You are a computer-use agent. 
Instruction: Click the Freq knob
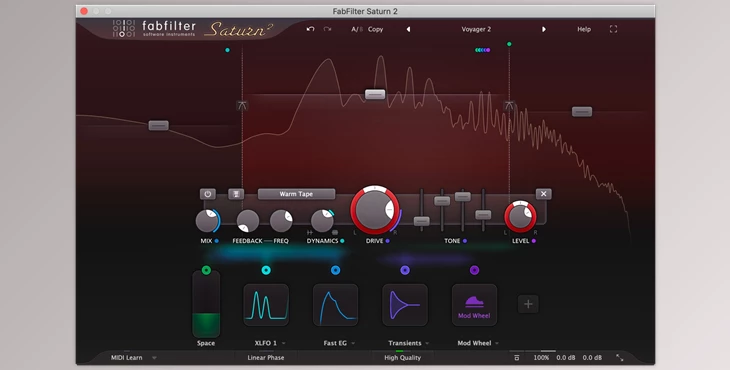[x=281, y=221]
